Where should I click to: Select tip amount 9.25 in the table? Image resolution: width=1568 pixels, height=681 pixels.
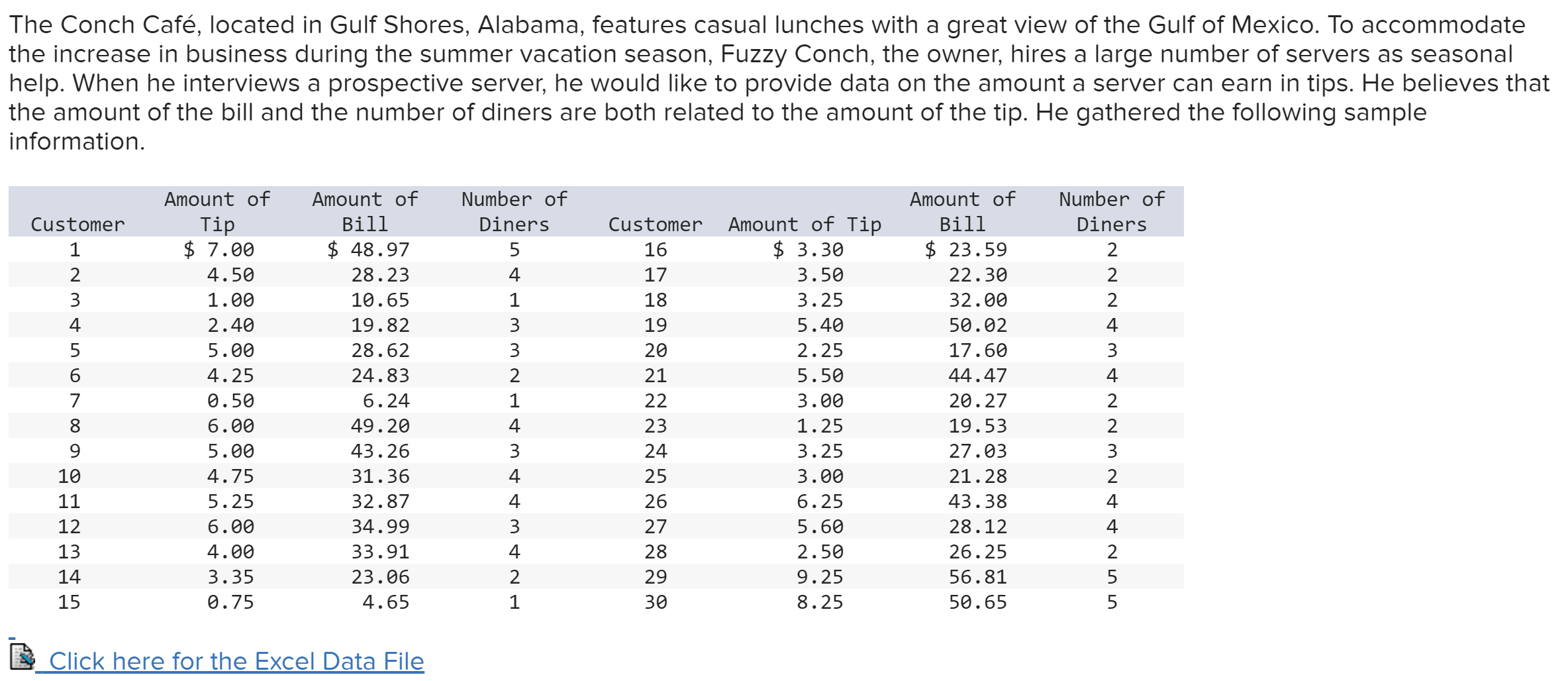820,577
